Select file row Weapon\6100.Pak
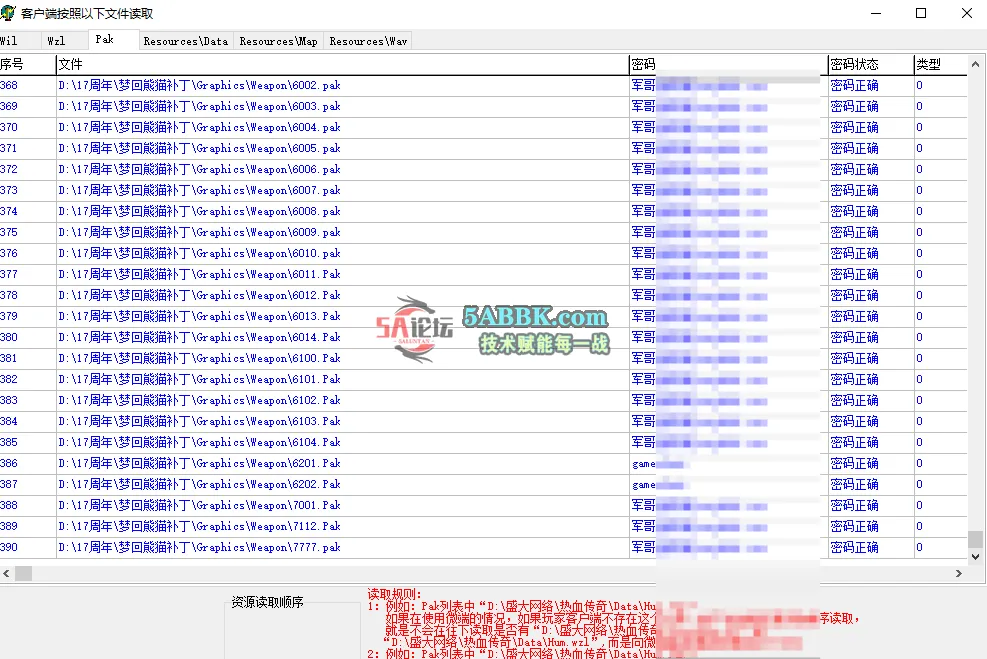The image size is (987, 659). [x=483, y=358]
